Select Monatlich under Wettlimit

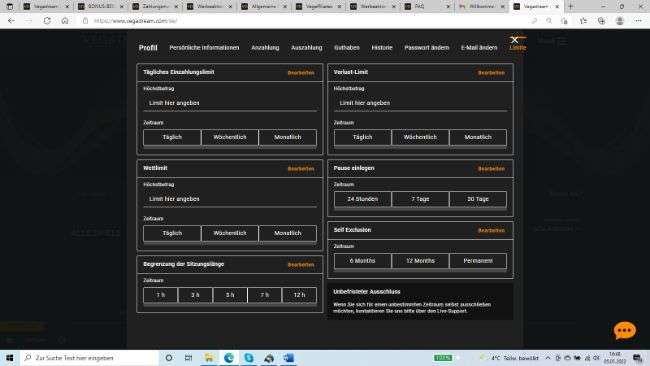(288, 233)
